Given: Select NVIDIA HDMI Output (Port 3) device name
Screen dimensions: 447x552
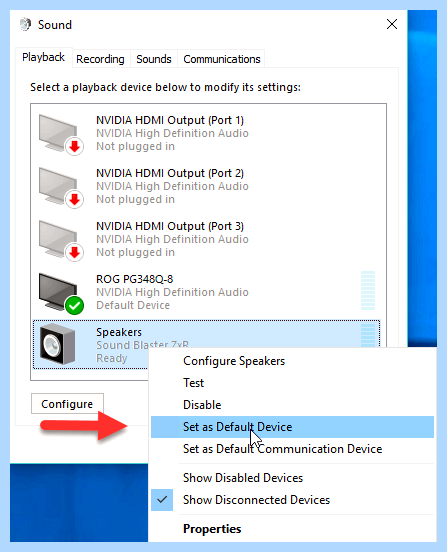Looking at the screenshot, I should tap(170, 226).
